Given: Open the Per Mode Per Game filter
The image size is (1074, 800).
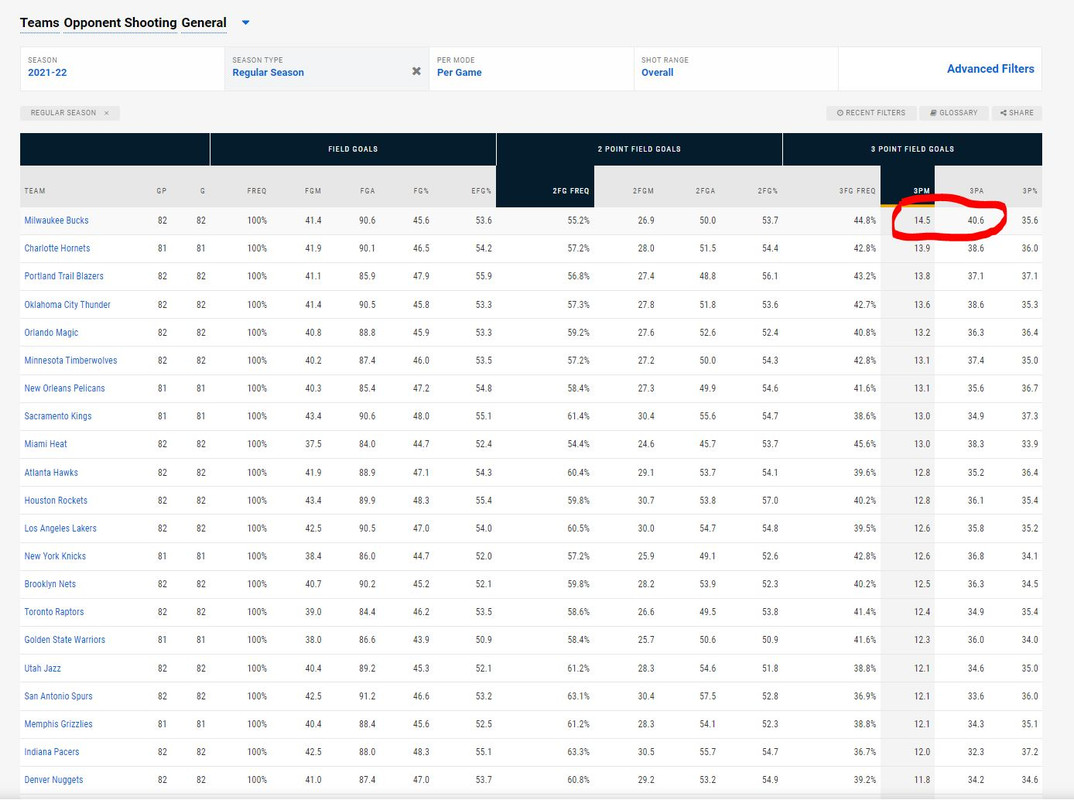Looking at the screenshot, I should [x=531, y=68].
